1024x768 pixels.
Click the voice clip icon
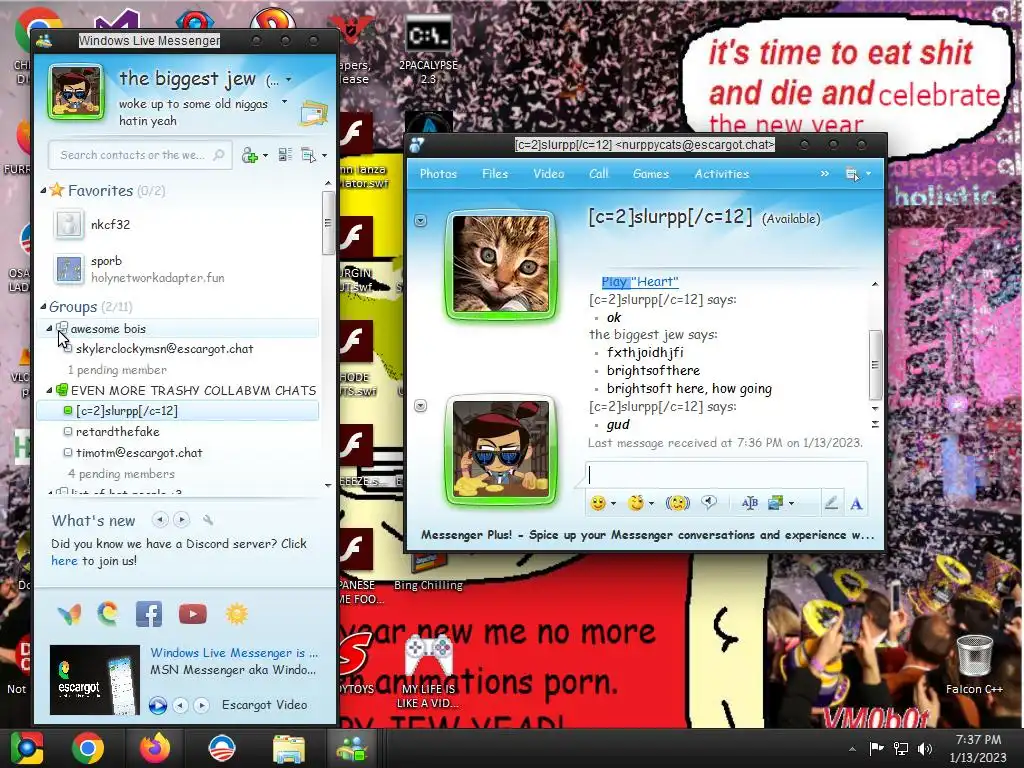(x=709, y=502)
